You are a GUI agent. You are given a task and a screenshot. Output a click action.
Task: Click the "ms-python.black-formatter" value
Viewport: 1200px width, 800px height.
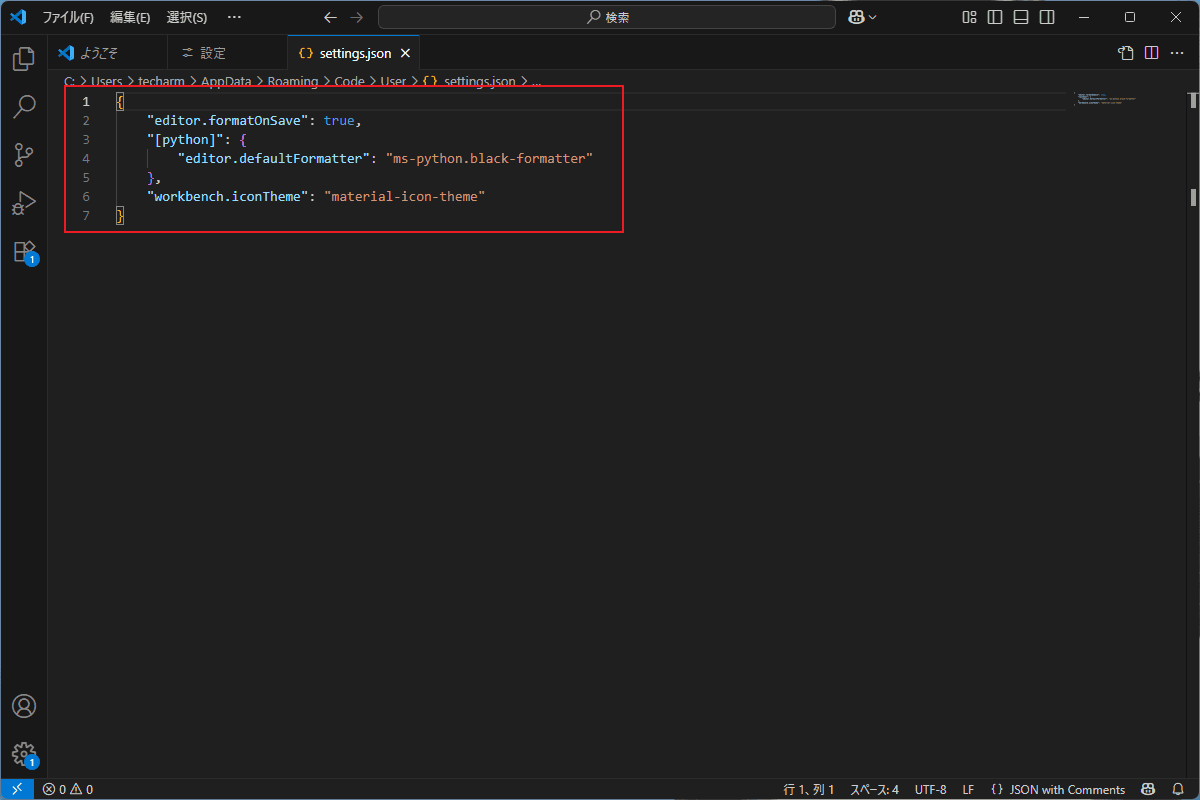[490, 158]
